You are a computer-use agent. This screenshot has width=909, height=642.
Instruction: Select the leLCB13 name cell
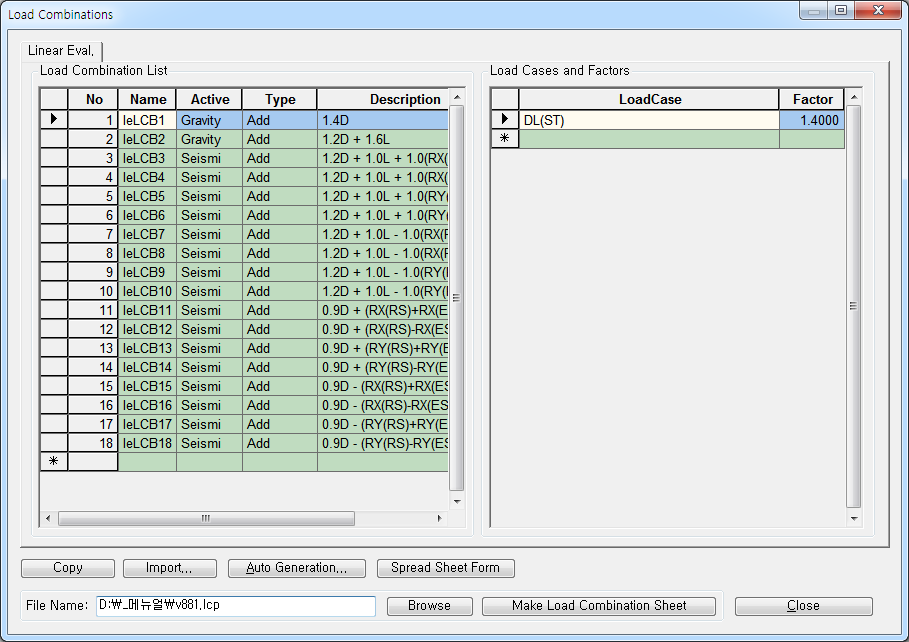(147, 348)
